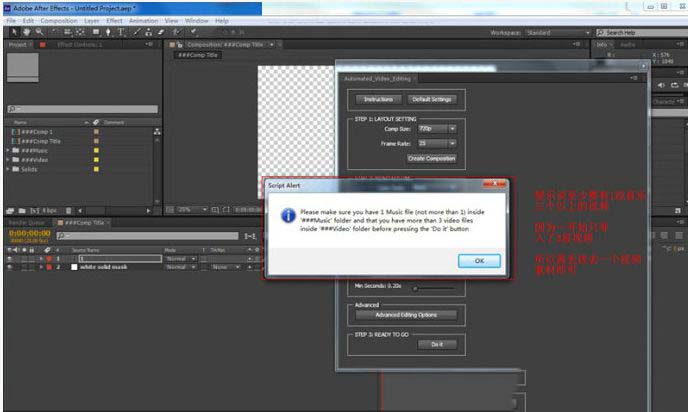Select the Eraser tool

(161, 32)
